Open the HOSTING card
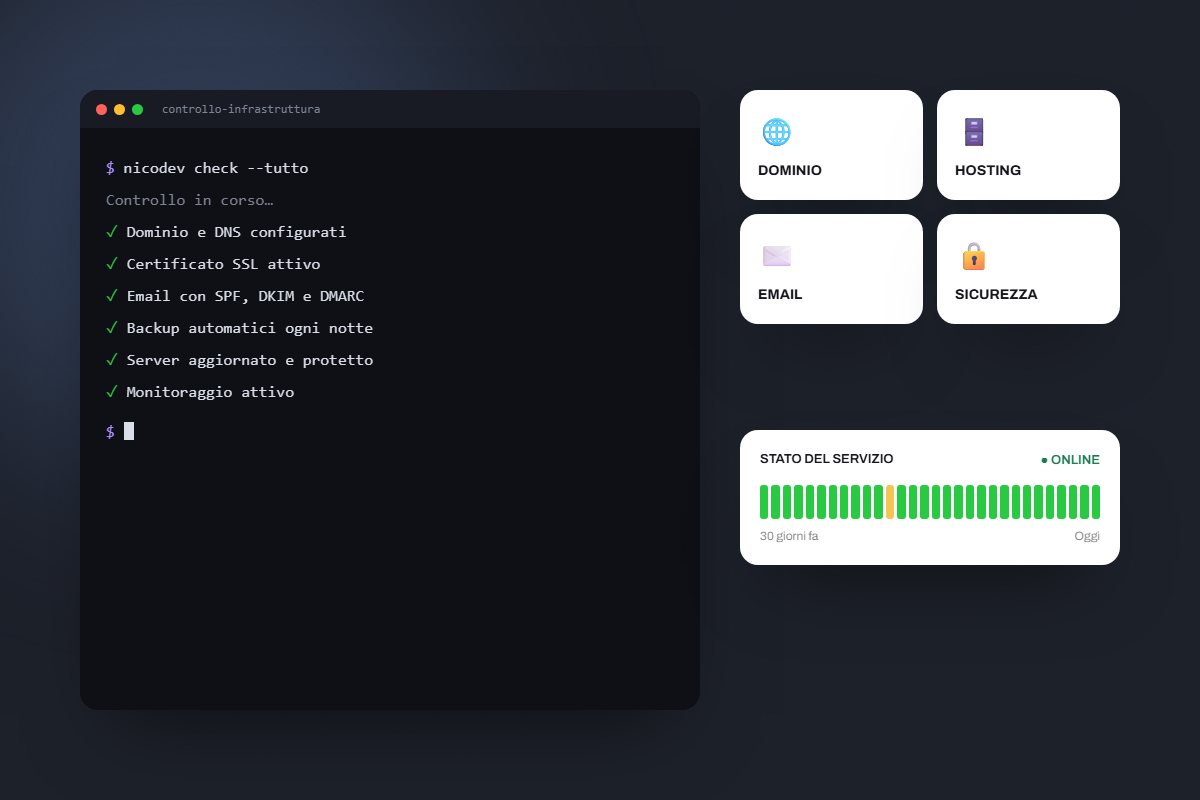The height and width of the screenshot is (800, 1200). [x=1028, y=145]
